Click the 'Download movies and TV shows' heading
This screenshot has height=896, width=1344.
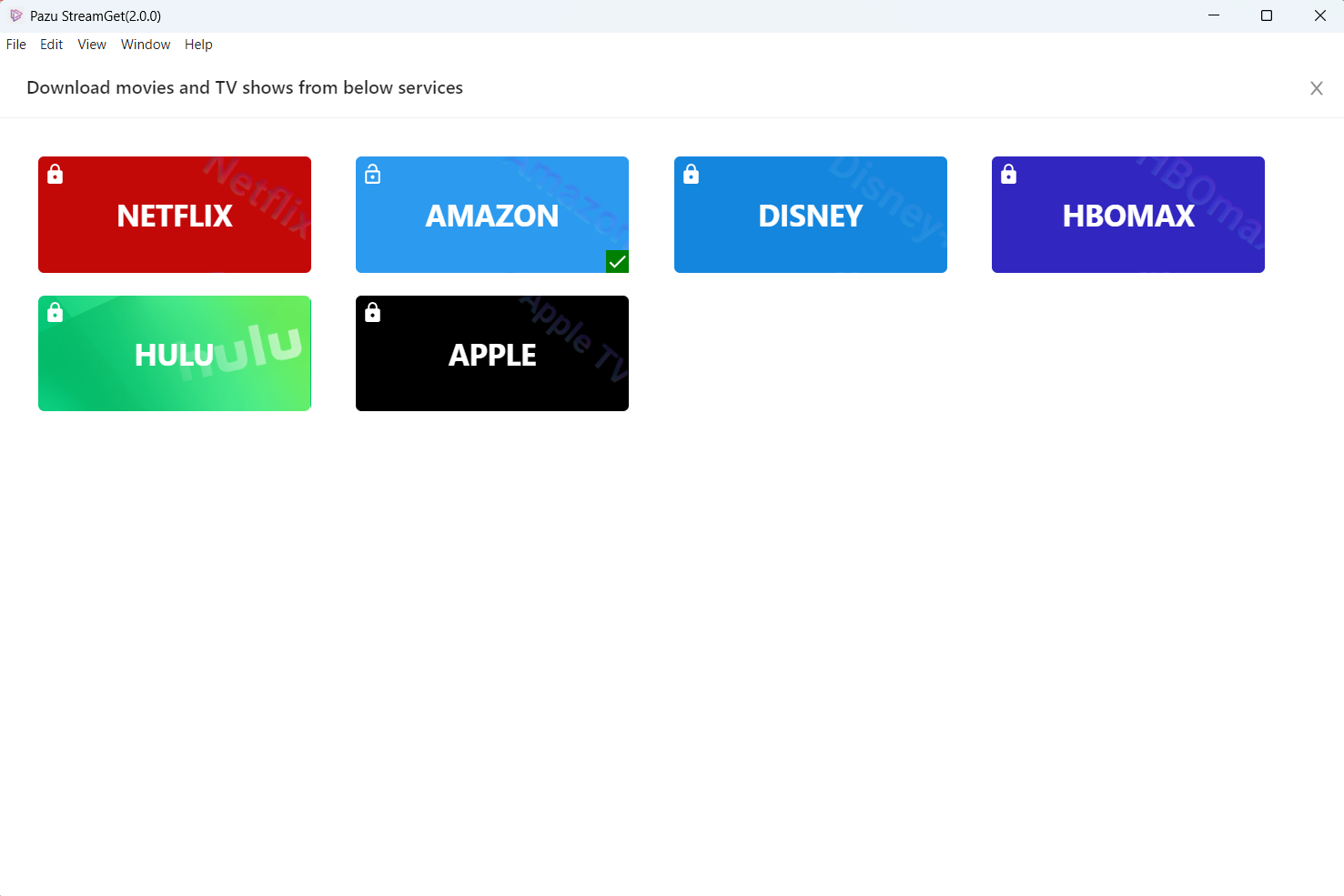(245, 88)
